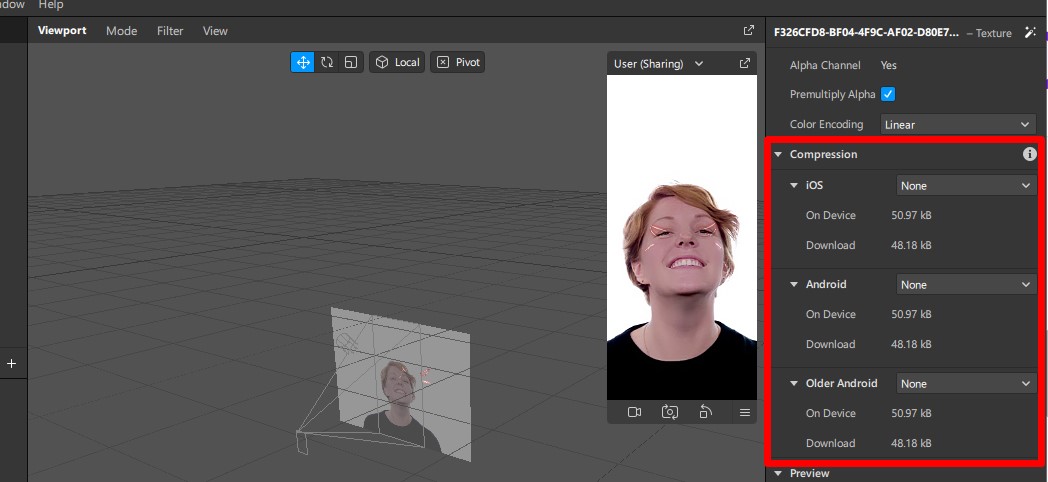Image resolution: width=1048 pixels, height=482 pixels.
Task: Toggle Pivot mode button
Action: 458,62
